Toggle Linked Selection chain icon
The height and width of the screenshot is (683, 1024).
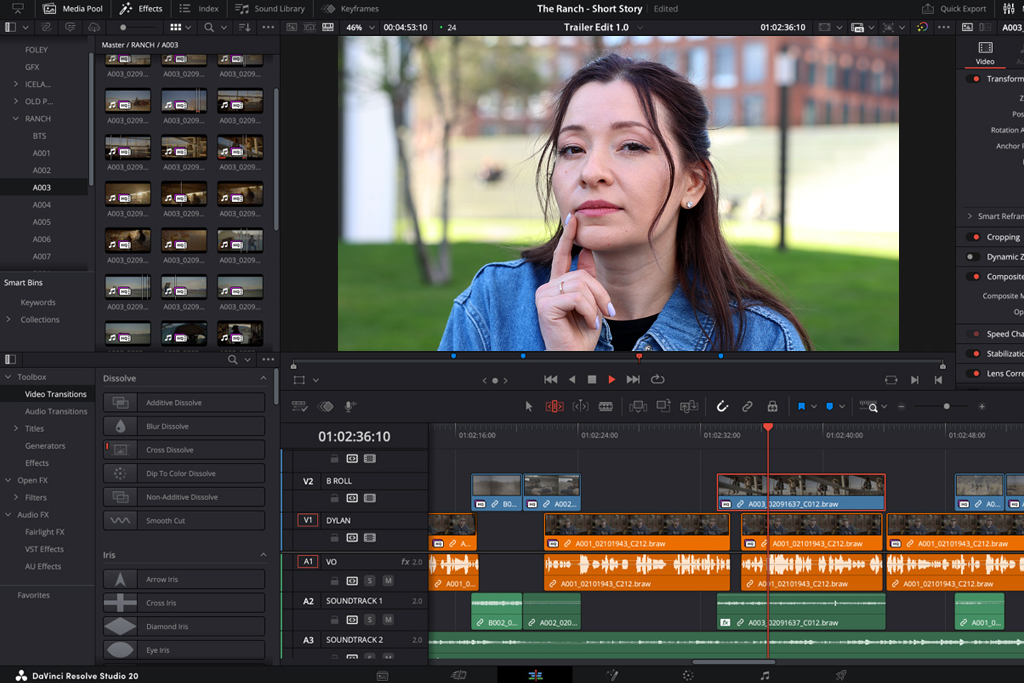[x=747, y=406]
